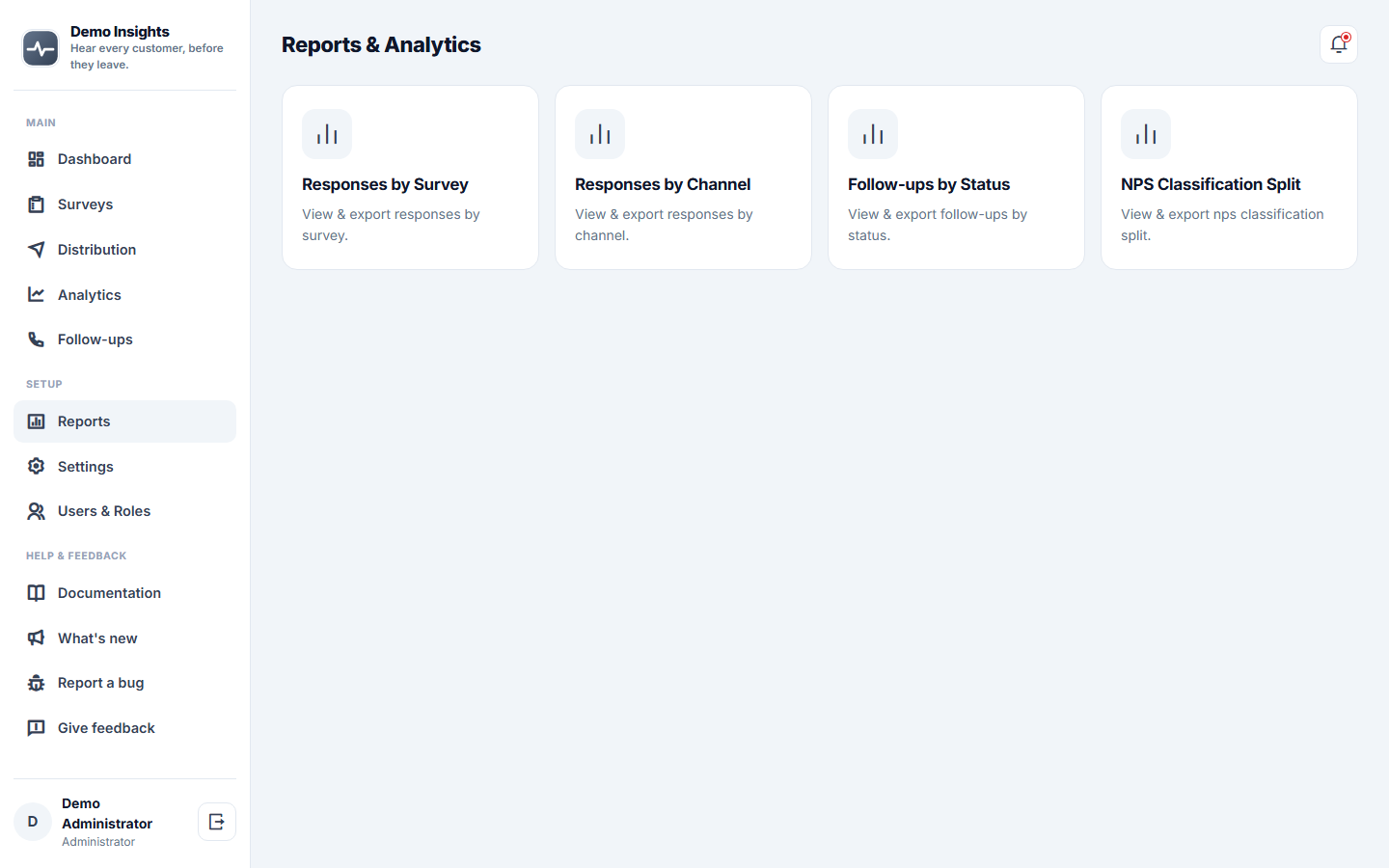This screenshot has width=1389, height=868.
Task: Click the Reports & Analytics page heading
Action: (381, 44)
